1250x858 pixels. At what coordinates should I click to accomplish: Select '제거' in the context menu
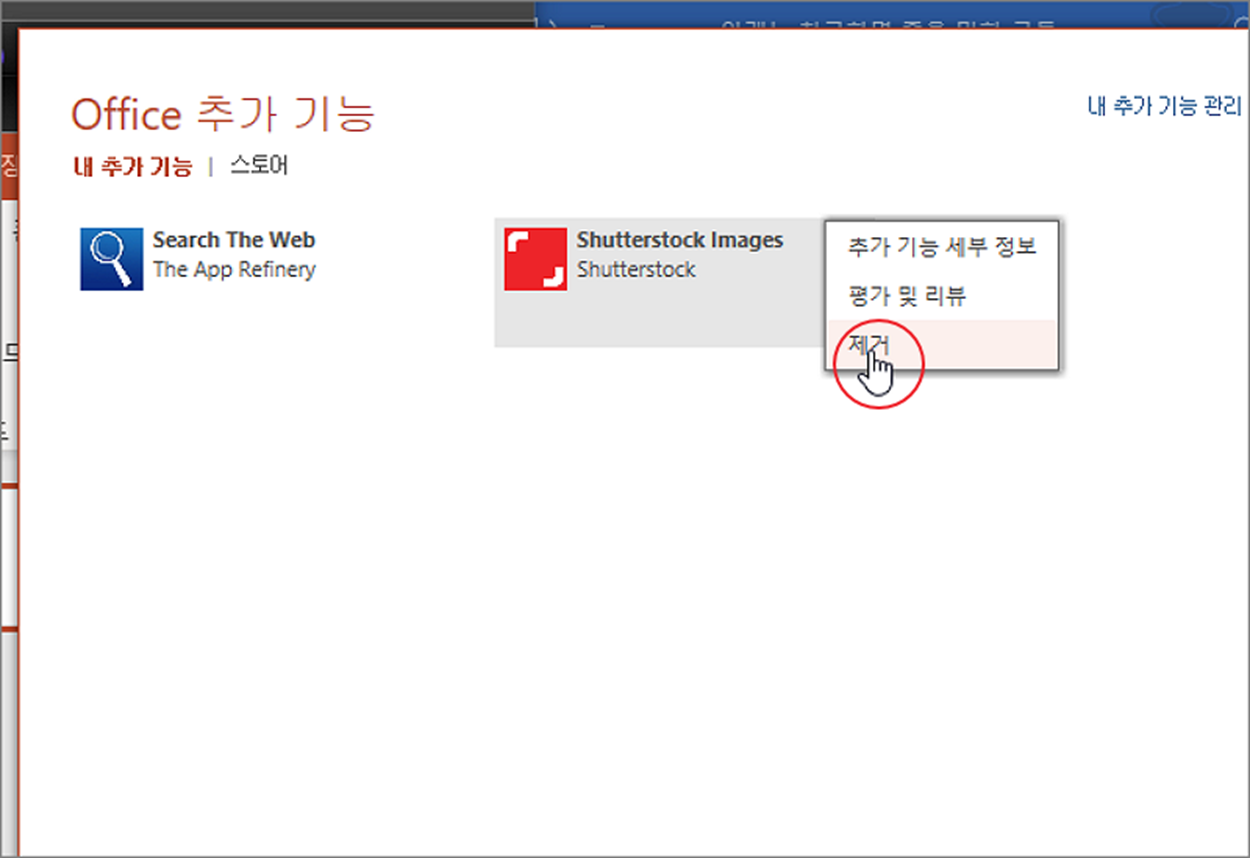(942, 344)
